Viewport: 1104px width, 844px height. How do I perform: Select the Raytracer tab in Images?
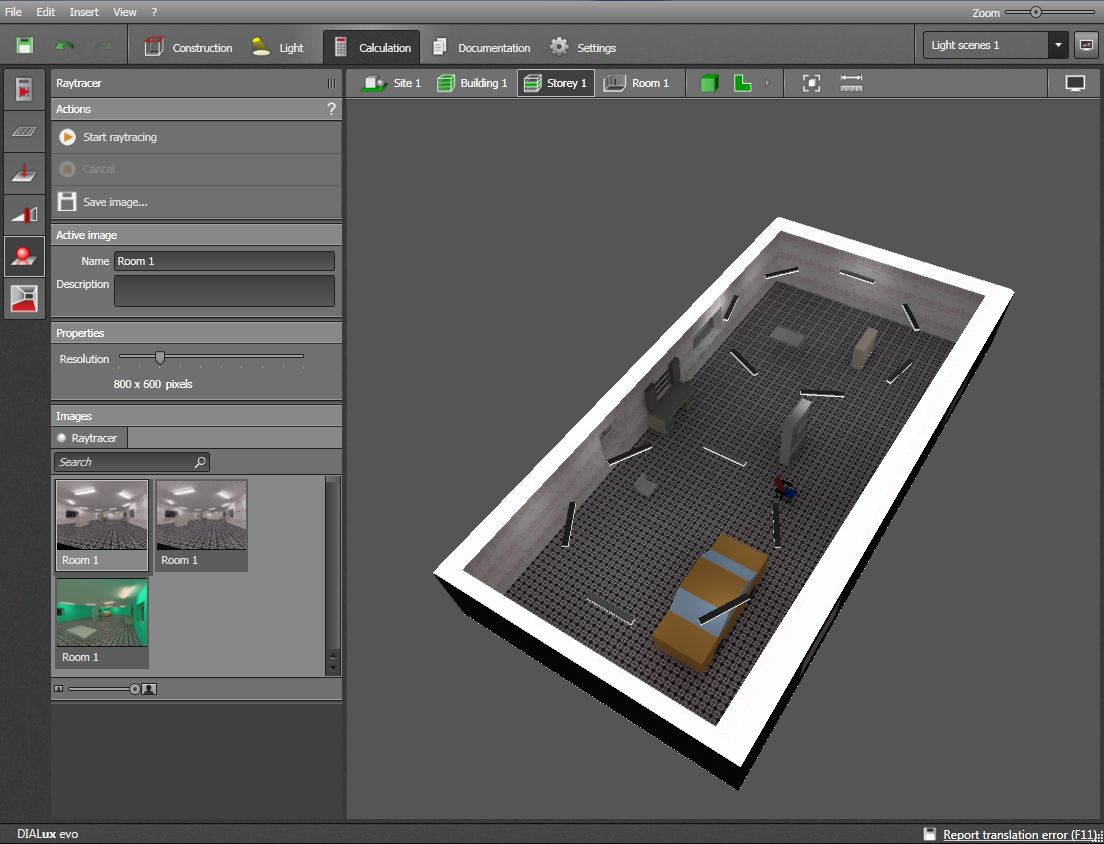pyautogui.click(x=89, y=438)
